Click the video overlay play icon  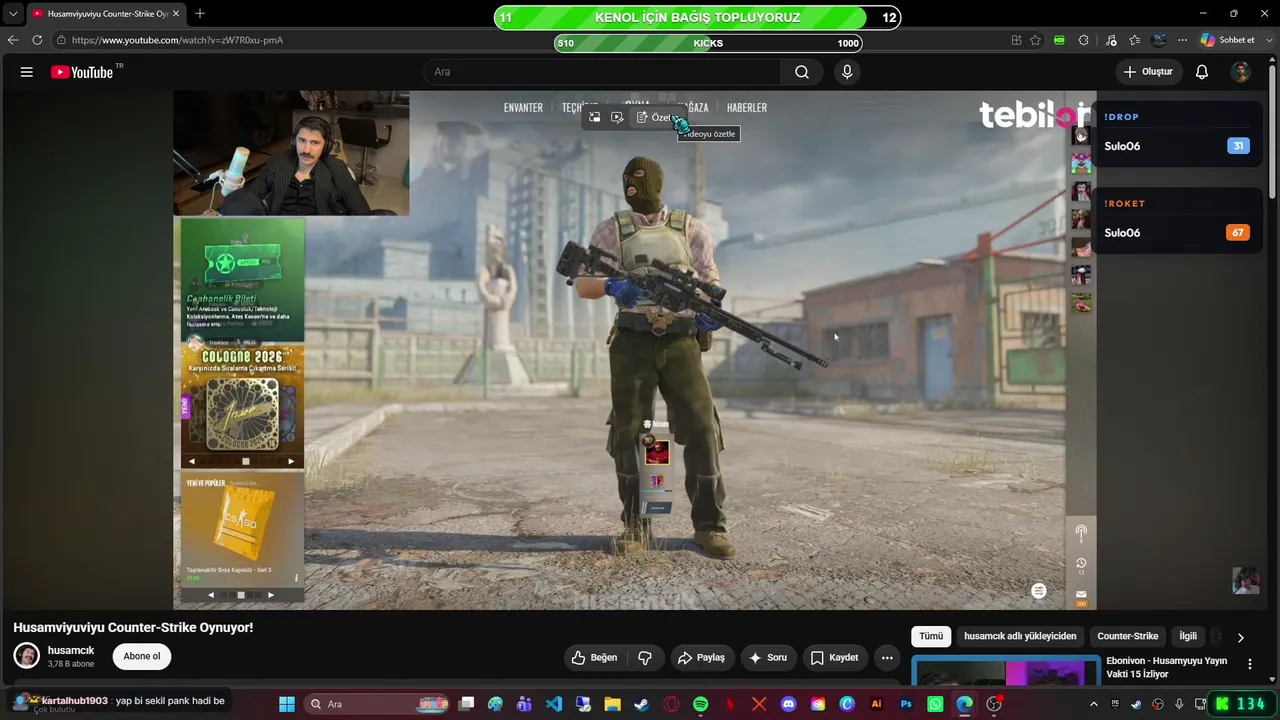pos(617,118)
